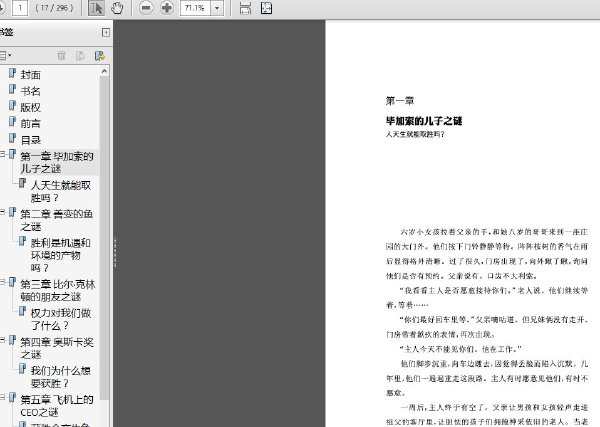Click the panel splitter grip handle
Screen dimensions: 600x427
(115, 252)
